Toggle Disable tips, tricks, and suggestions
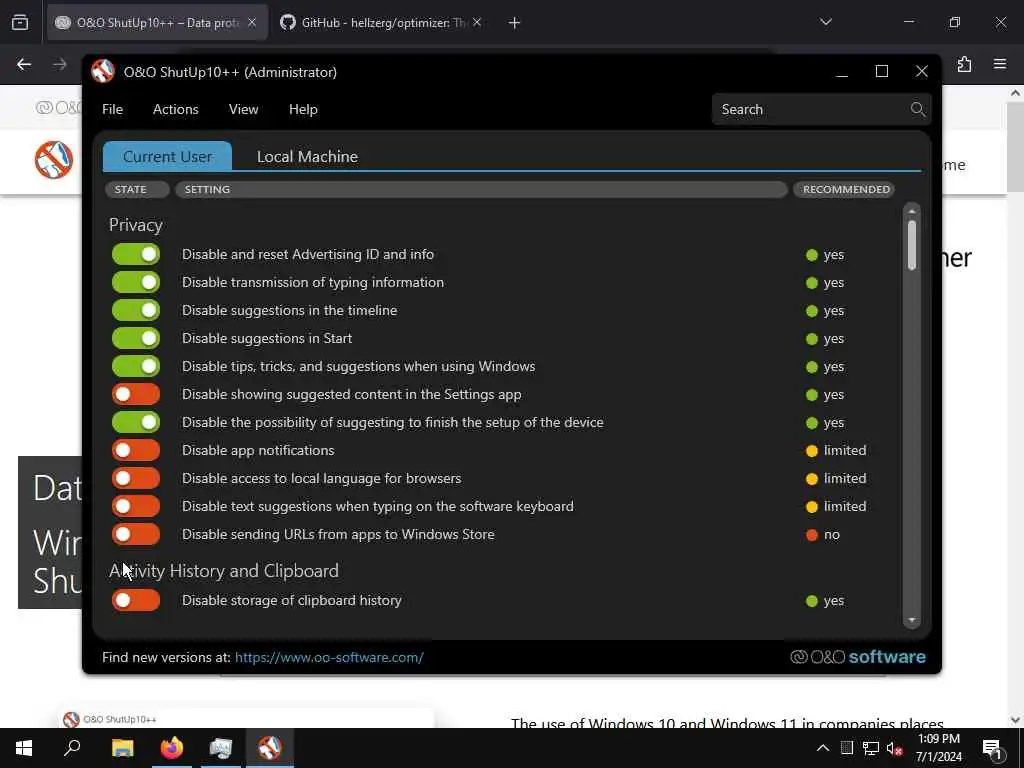1024x768 pixels. [136, 366]
